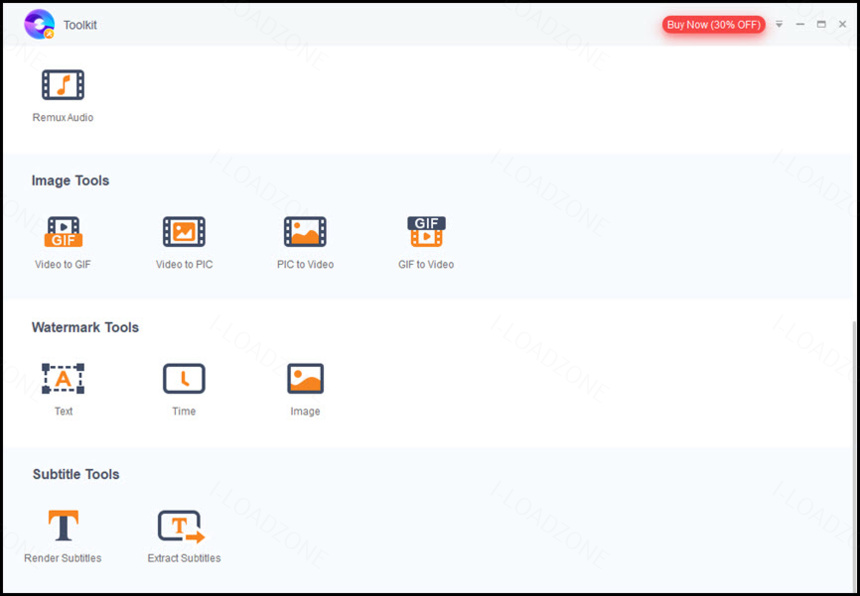
Task: Choose the Time watermark tool icon
Action: click(x=184, y=378)
